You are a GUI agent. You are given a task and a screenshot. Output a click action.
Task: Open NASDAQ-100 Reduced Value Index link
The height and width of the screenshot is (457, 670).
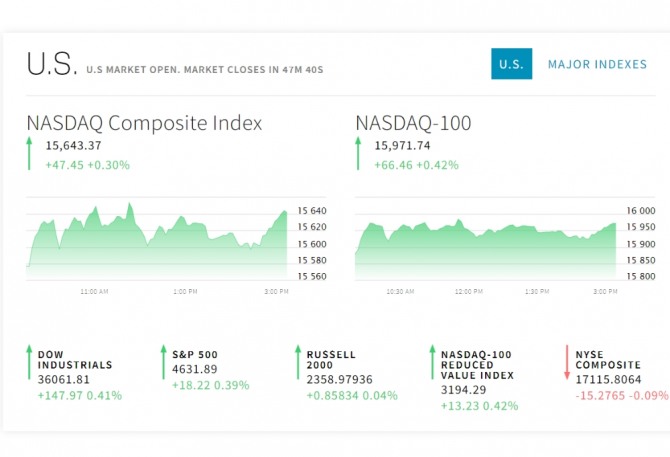coord(477,365)
